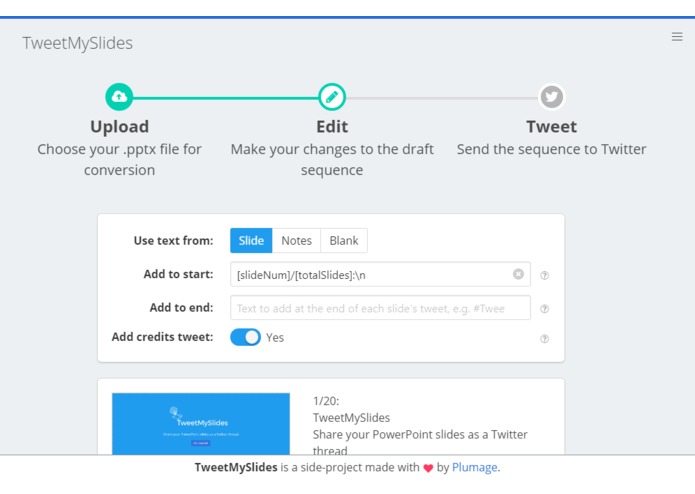This screenshot has width=695, height=494.
Task: Open help icon for Add credits tweet
Action: [x=545, y=339]
